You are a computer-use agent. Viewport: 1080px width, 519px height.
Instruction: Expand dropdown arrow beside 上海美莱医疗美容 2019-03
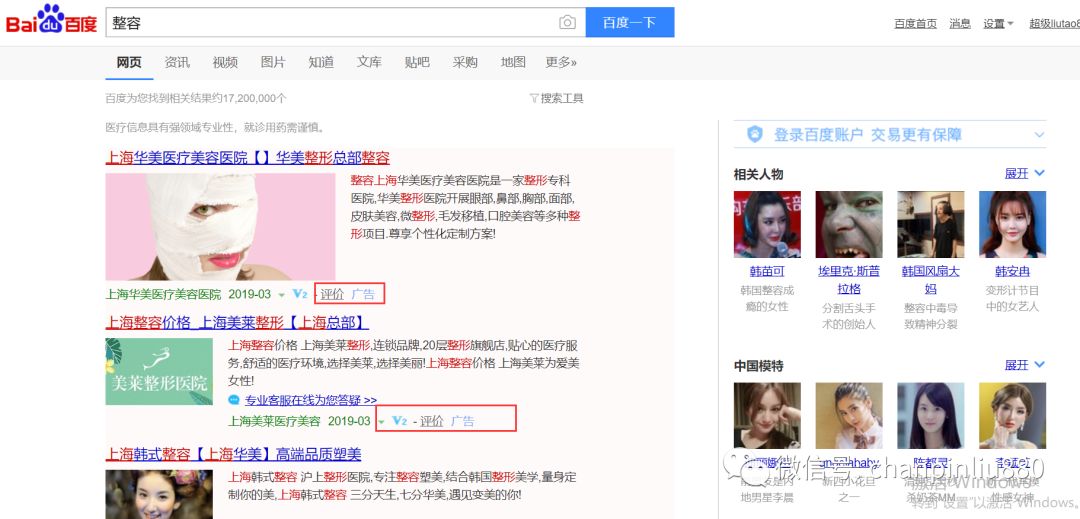tap(381, 422)
